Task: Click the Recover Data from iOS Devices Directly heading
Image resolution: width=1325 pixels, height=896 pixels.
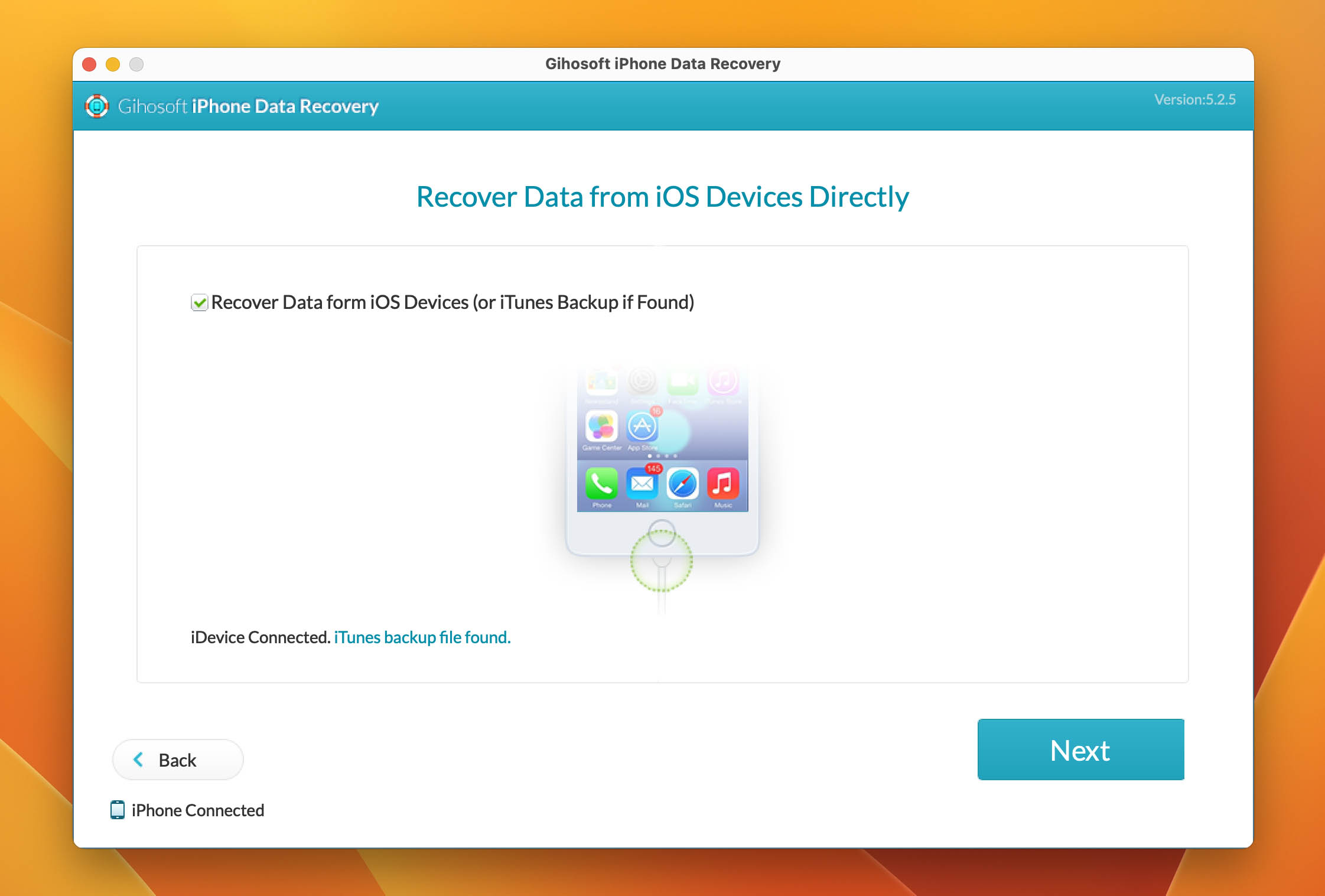Action: (662, 197)
